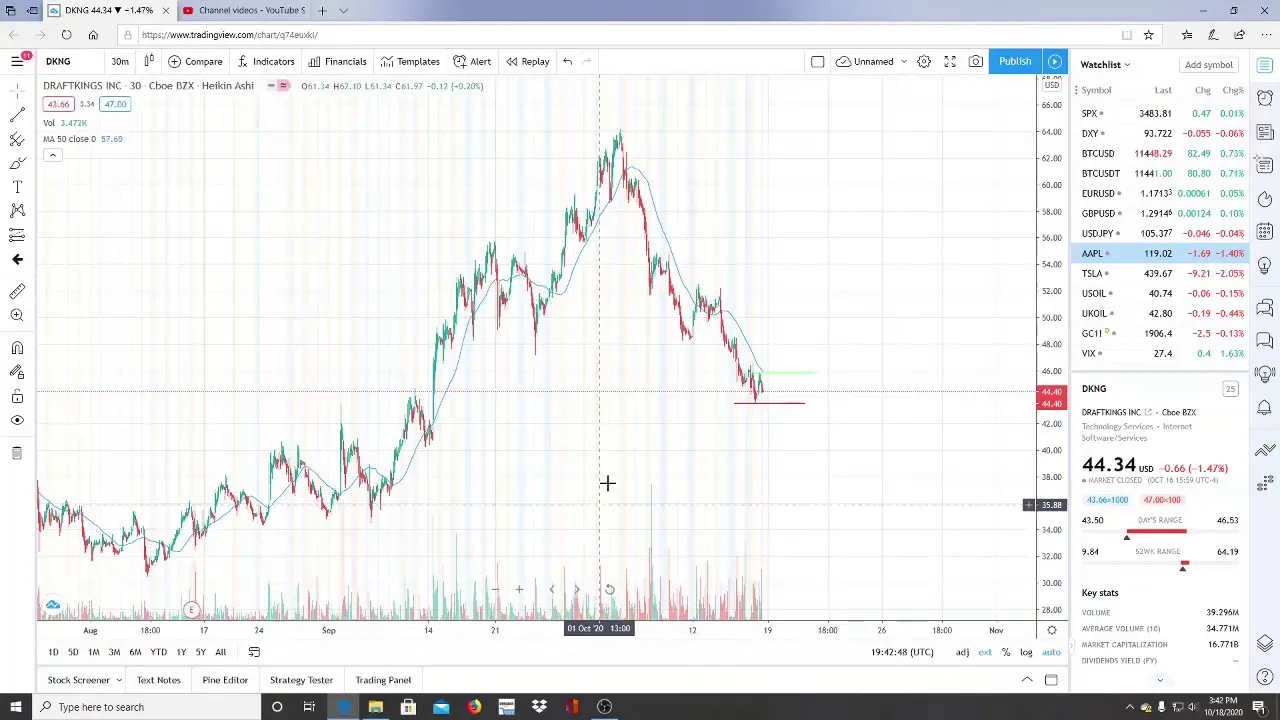
Task: Open the data window panel icon
Action: pos(1265,165)
